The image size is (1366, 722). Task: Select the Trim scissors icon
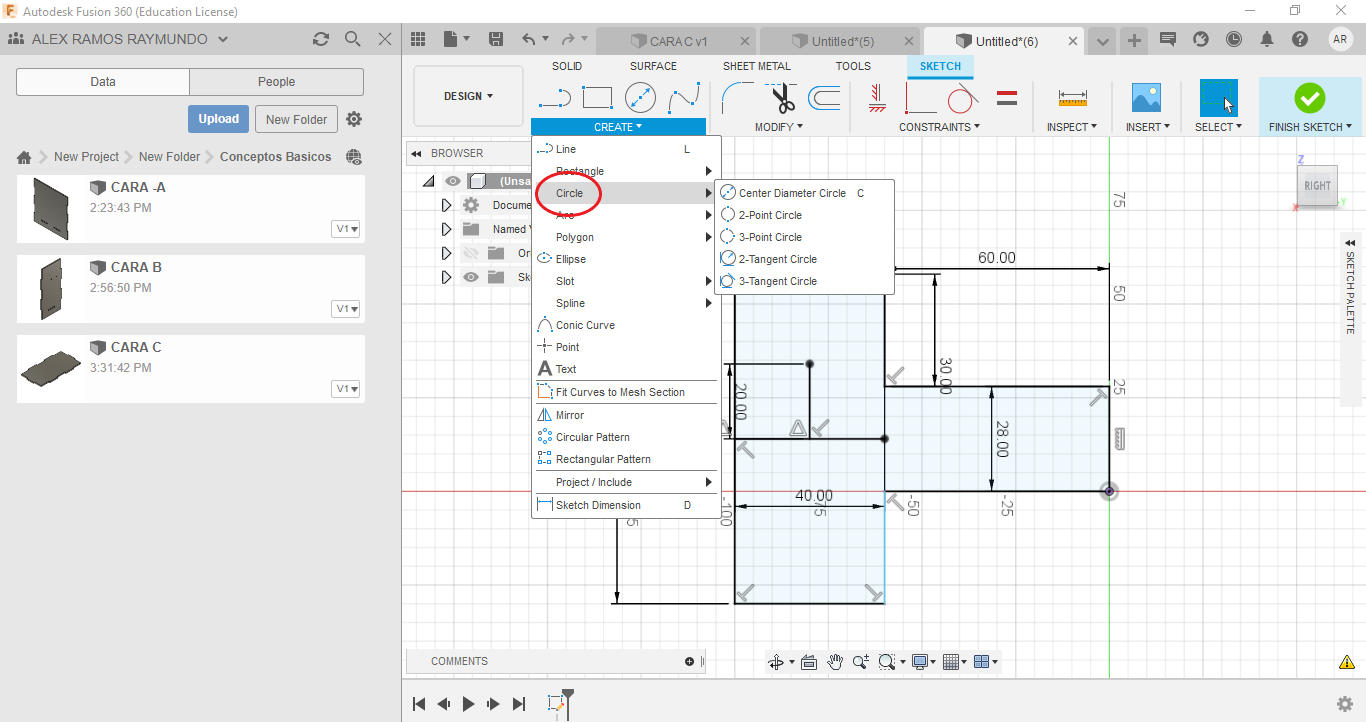[x=782, y=97]
